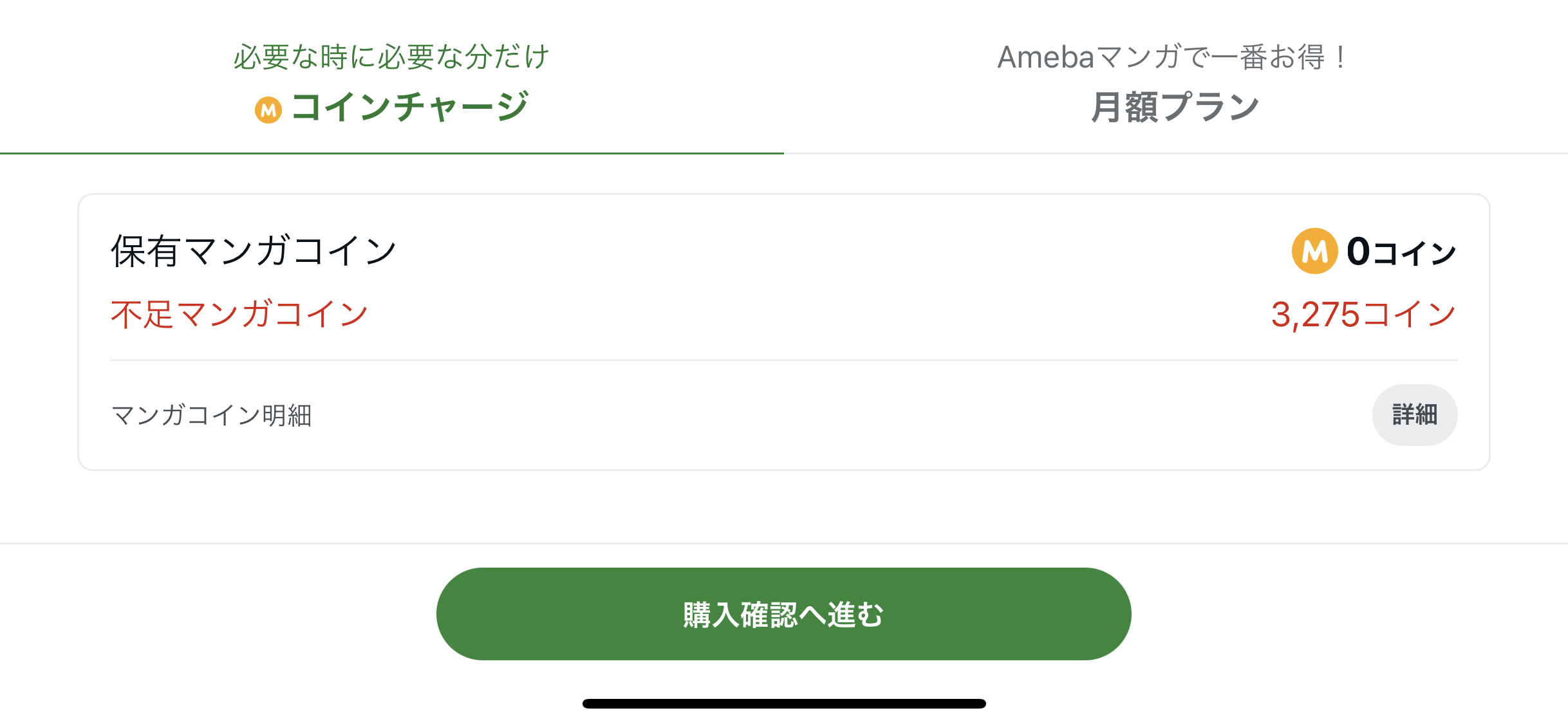Tap the Amebaマンガで一番お得！ subtitle
Viewport: 1568px width, 724px height.
click(x=1173, y=57)
